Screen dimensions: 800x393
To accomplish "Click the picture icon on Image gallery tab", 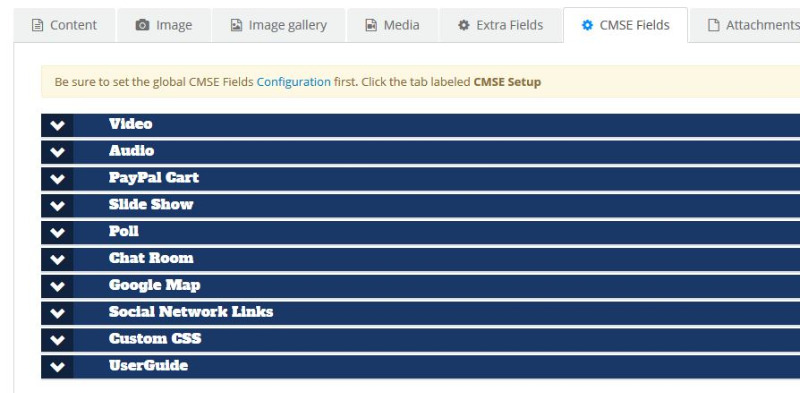I will point(236,25).
